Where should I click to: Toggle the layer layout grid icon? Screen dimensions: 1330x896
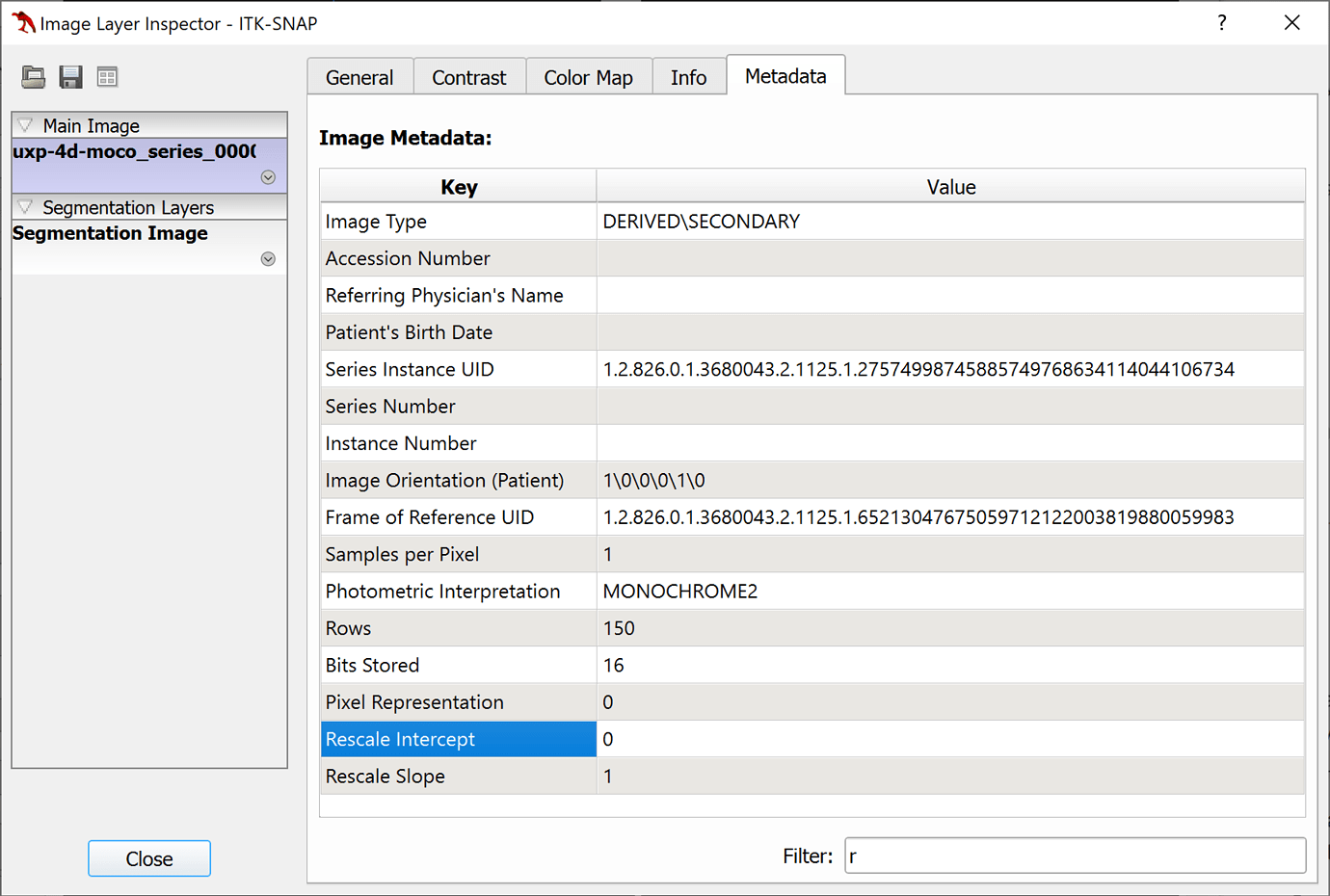tap(107, 77)
